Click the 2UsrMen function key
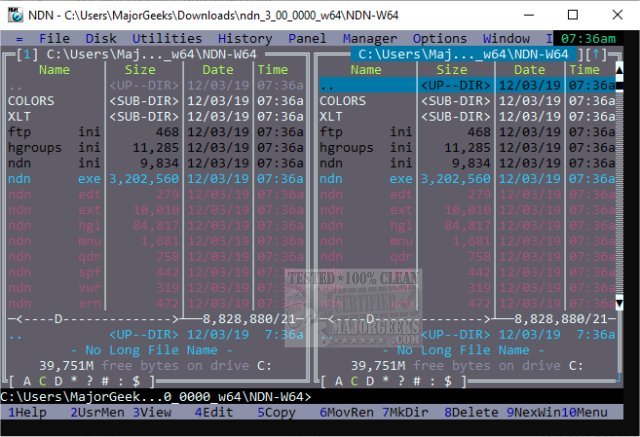This screenshot has height=437, width=640. click(x=97, y=413)
